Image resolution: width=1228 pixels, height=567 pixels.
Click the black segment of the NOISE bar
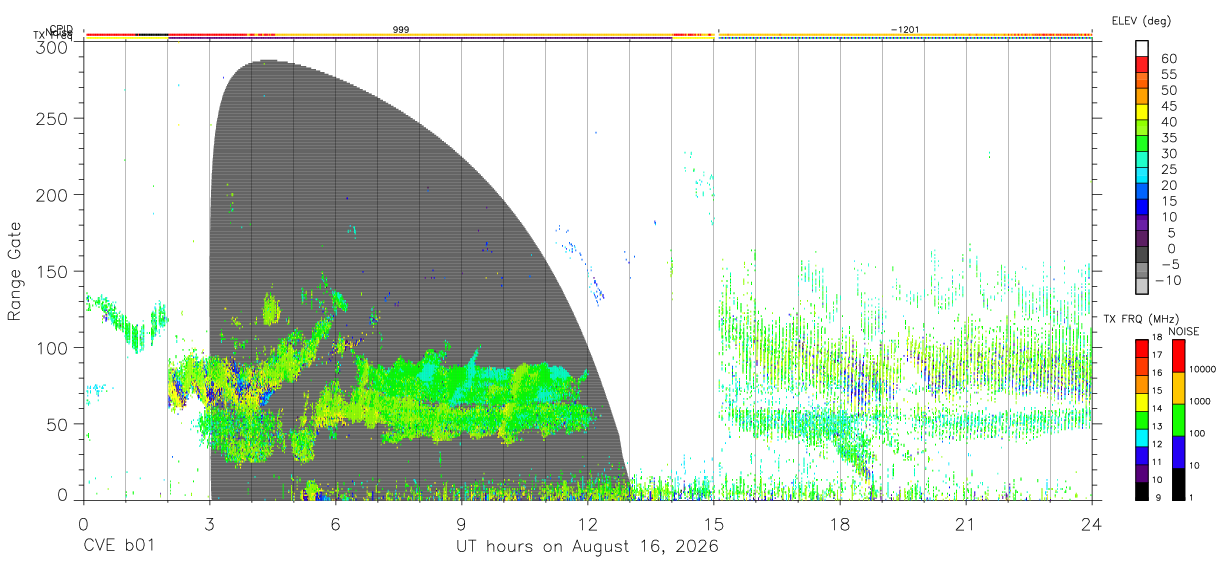[1177, 483]
